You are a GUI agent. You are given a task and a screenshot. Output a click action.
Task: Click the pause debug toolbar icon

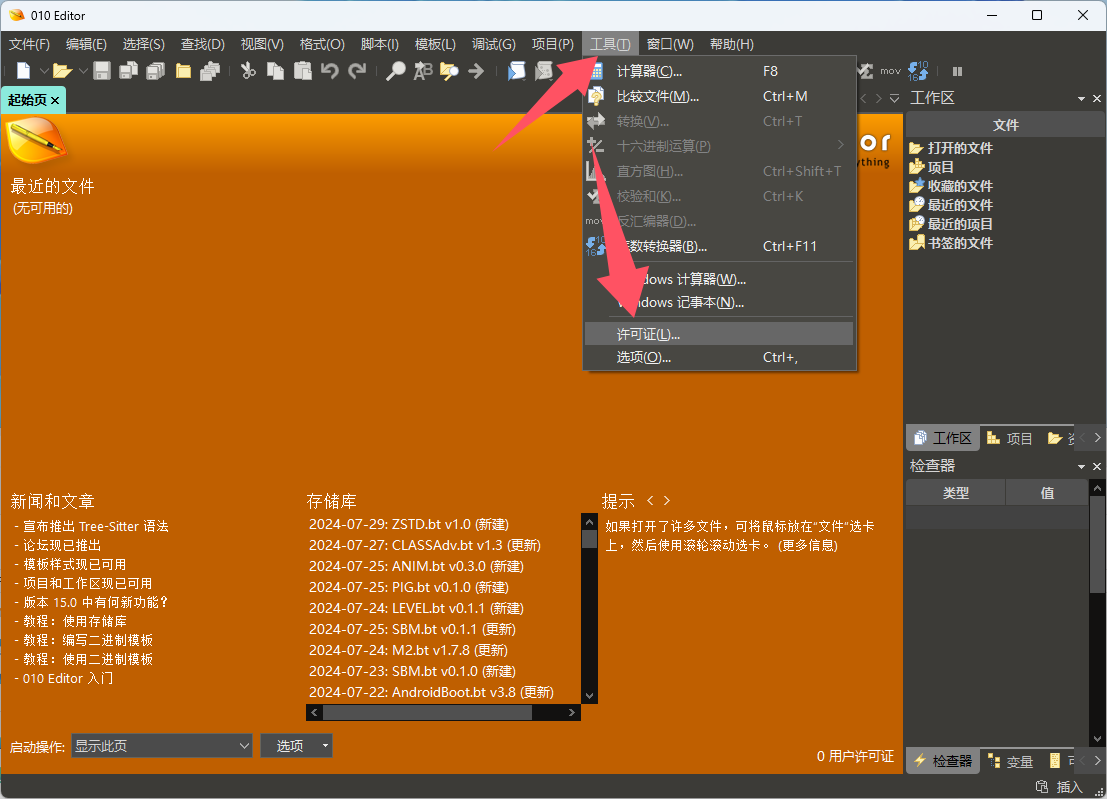[x=957, y=71]
